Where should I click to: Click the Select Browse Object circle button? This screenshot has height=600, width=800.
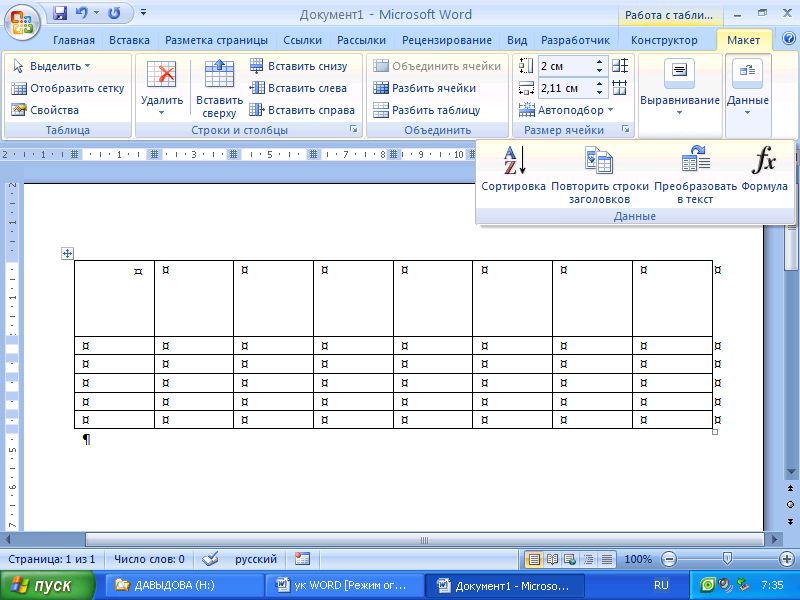click(x=790, y=505)
